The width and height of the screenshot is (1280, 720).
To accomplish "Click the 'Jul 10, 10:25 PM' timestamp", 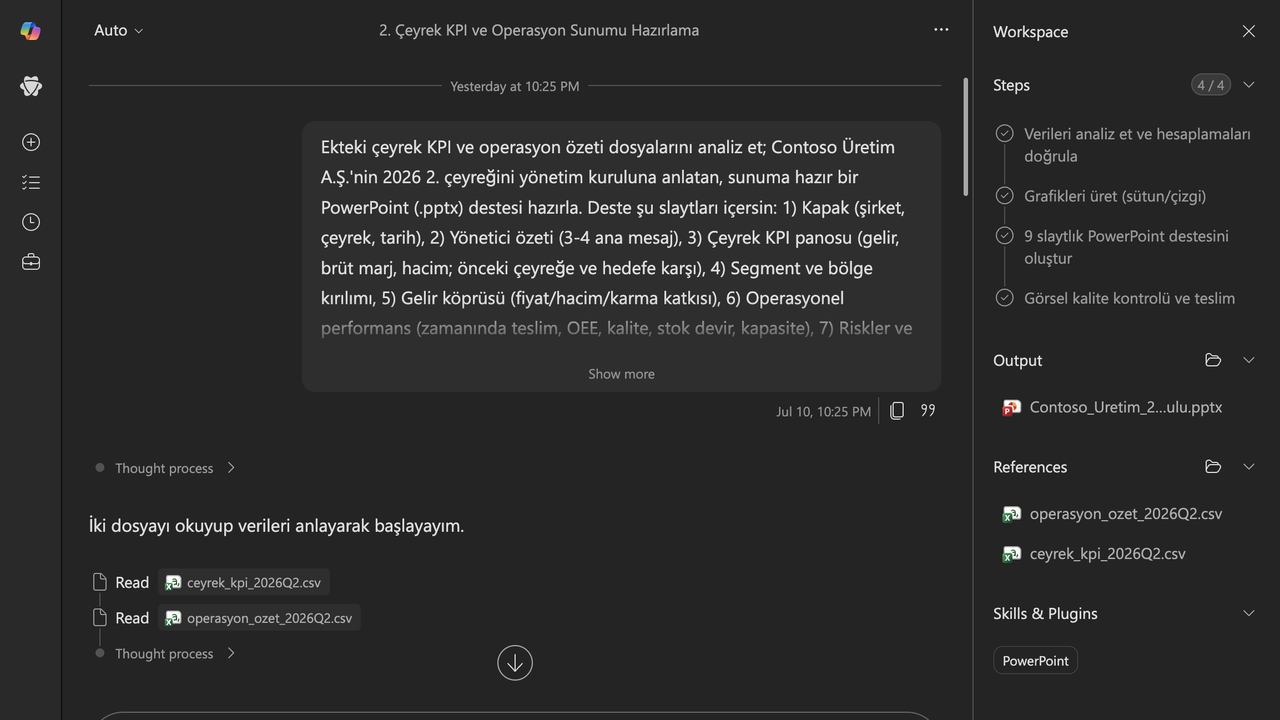I will (823, 411).
